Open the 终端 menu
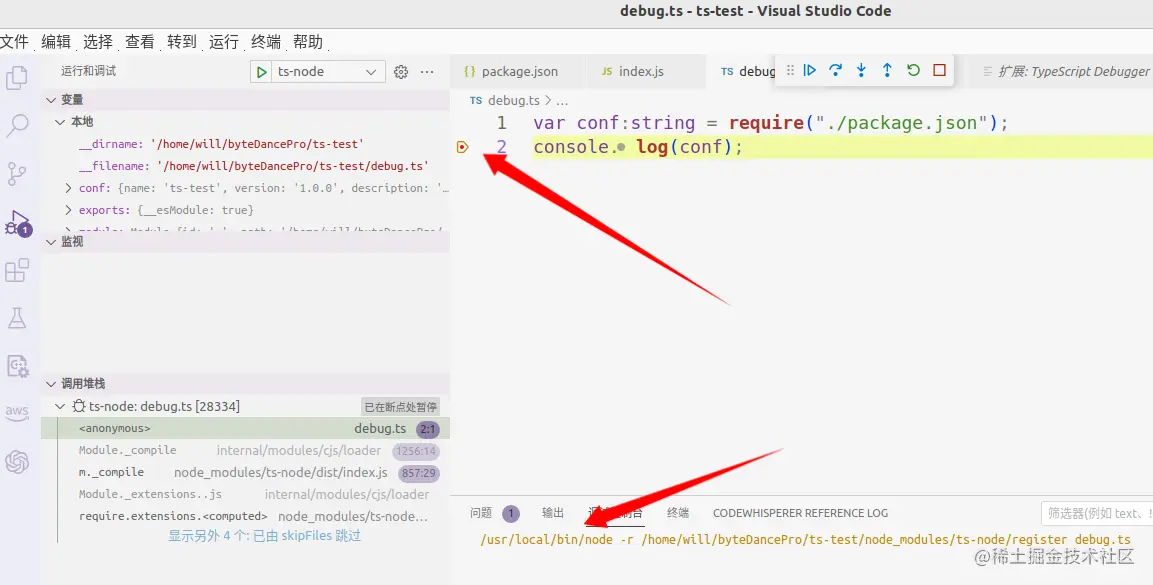Screen dimensions: 1153x585 click(x=265, y=42)
